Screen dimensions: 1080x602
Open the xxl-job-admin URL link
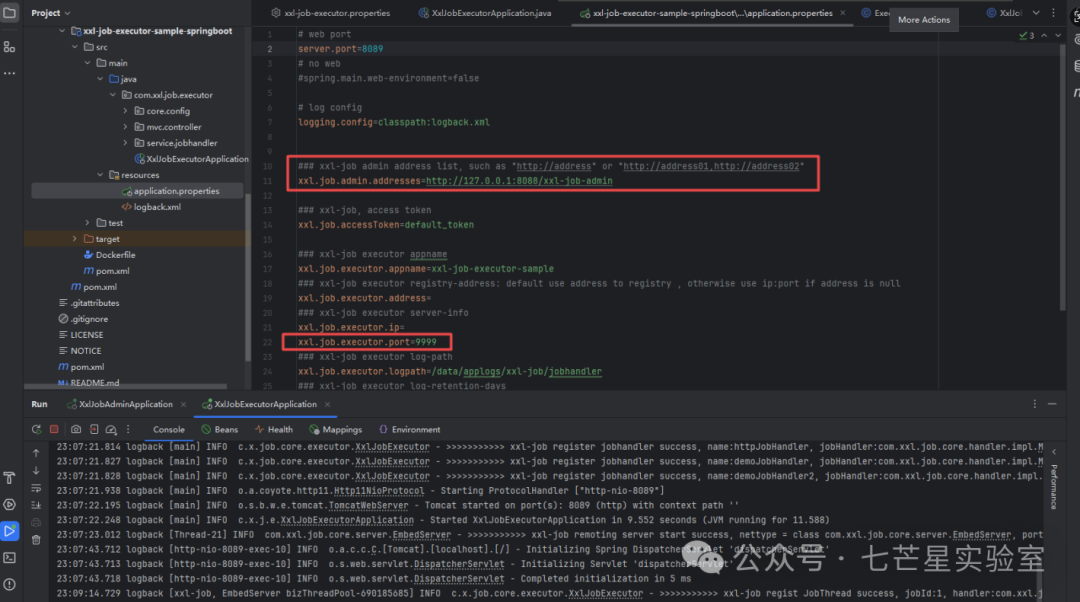519,180
